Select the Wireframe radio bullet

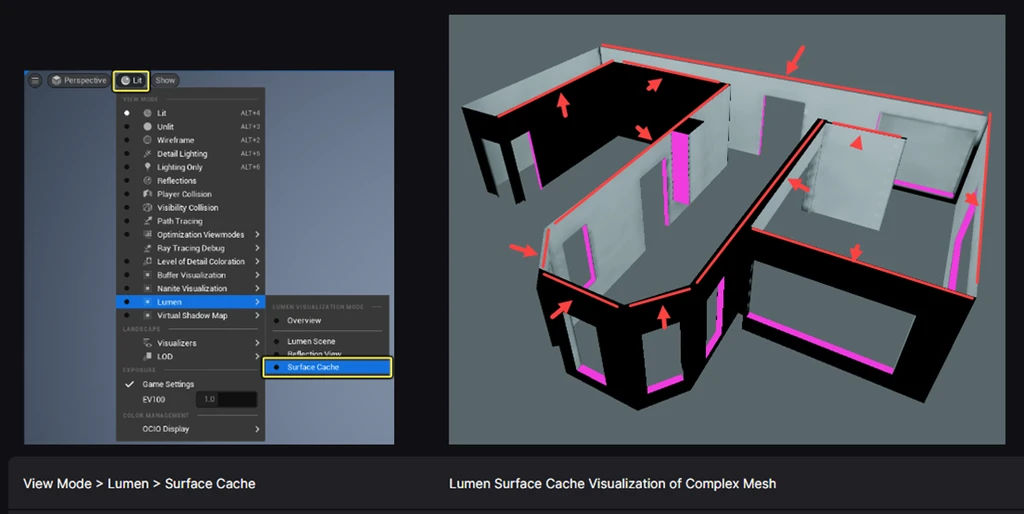[127, 140]
